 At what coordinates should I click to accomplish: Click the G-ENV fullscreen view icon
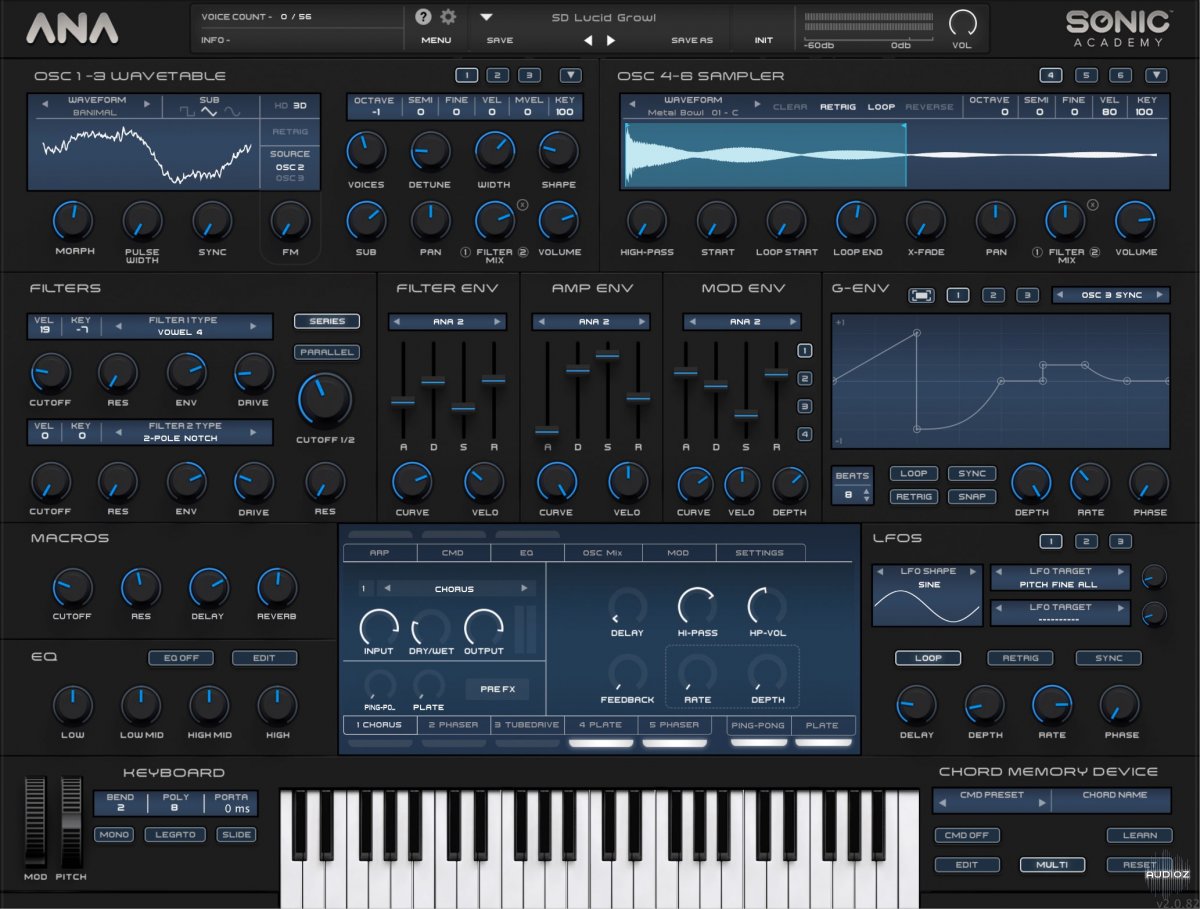point(922,296)
